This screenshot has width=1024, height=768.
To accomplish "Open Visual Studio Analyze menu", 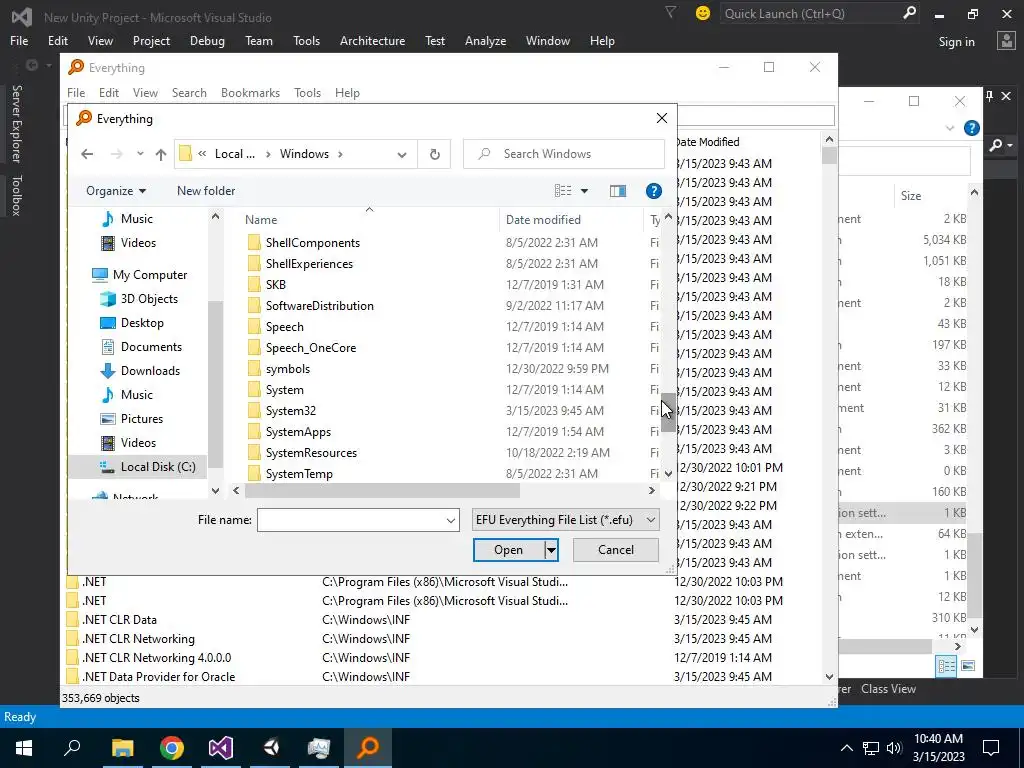I will click(485, 40).
